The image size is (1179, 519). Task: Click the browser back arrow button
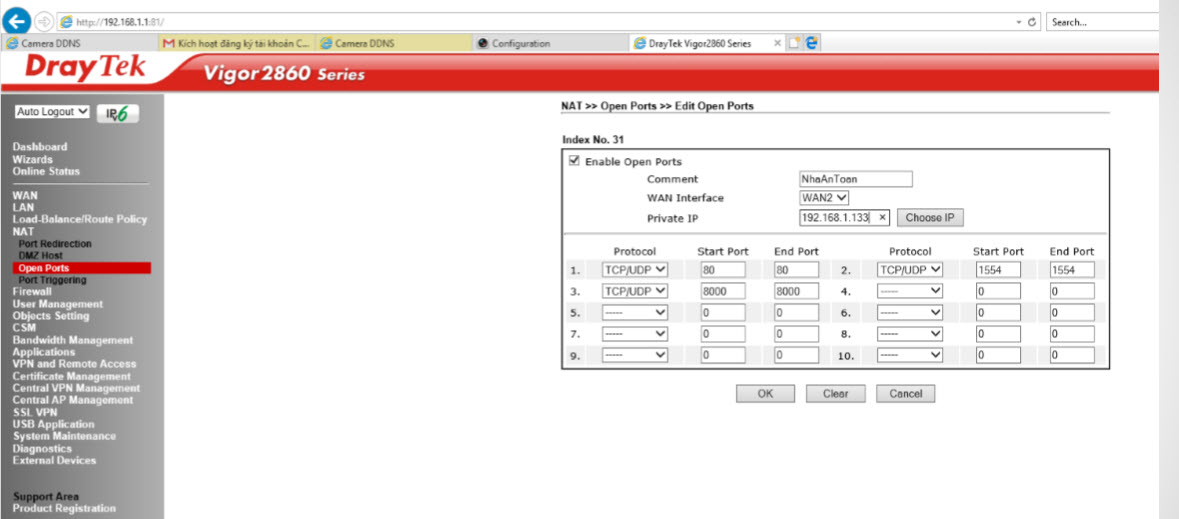click(x=18, y=20)
